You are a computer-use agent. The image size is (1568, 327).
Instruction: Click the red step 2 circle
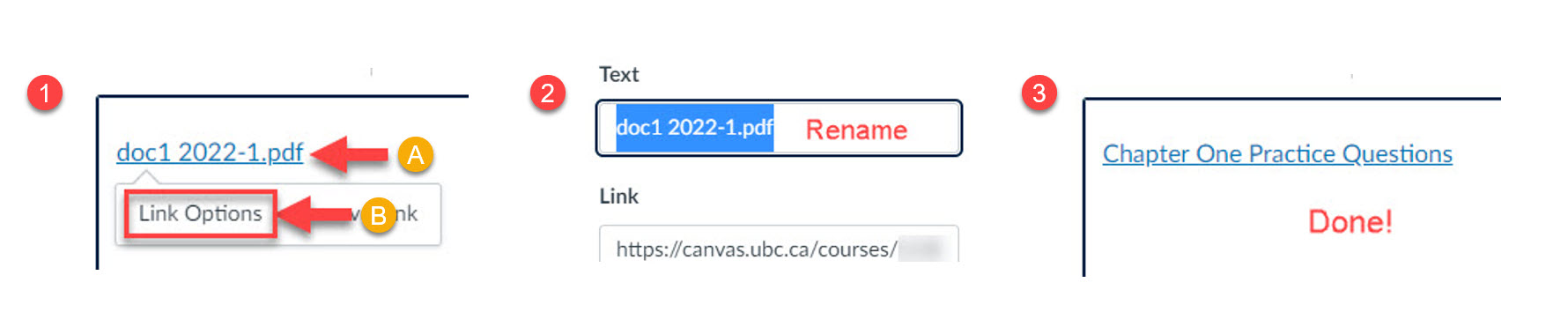pos(547,93)
